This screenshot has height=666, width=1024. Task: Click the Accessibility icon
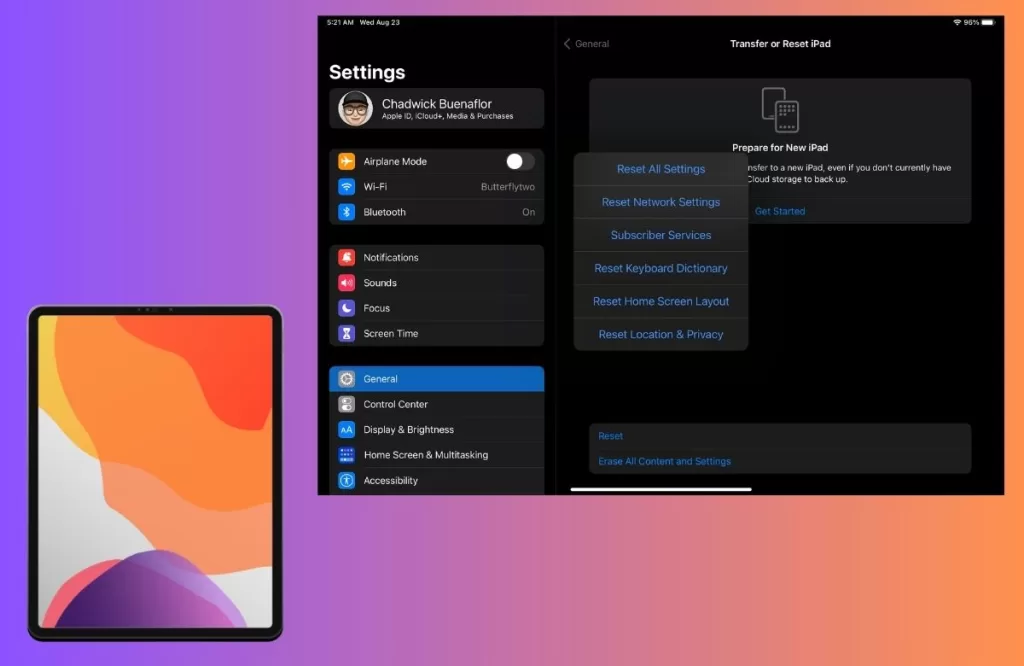tap(347, 481)
